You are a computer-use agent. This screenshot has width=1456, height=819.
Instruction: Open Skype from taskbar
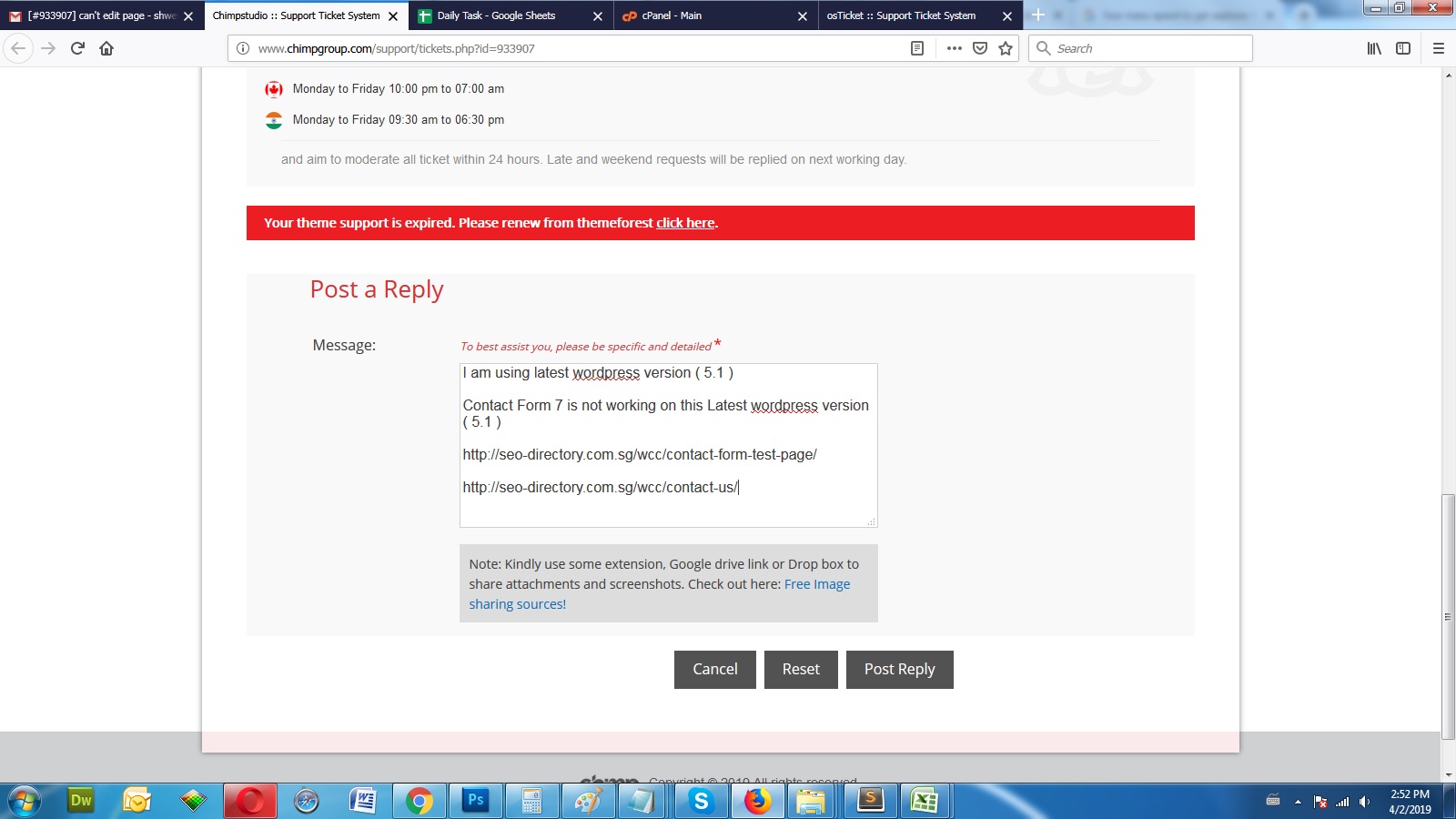tap(701, 801)
